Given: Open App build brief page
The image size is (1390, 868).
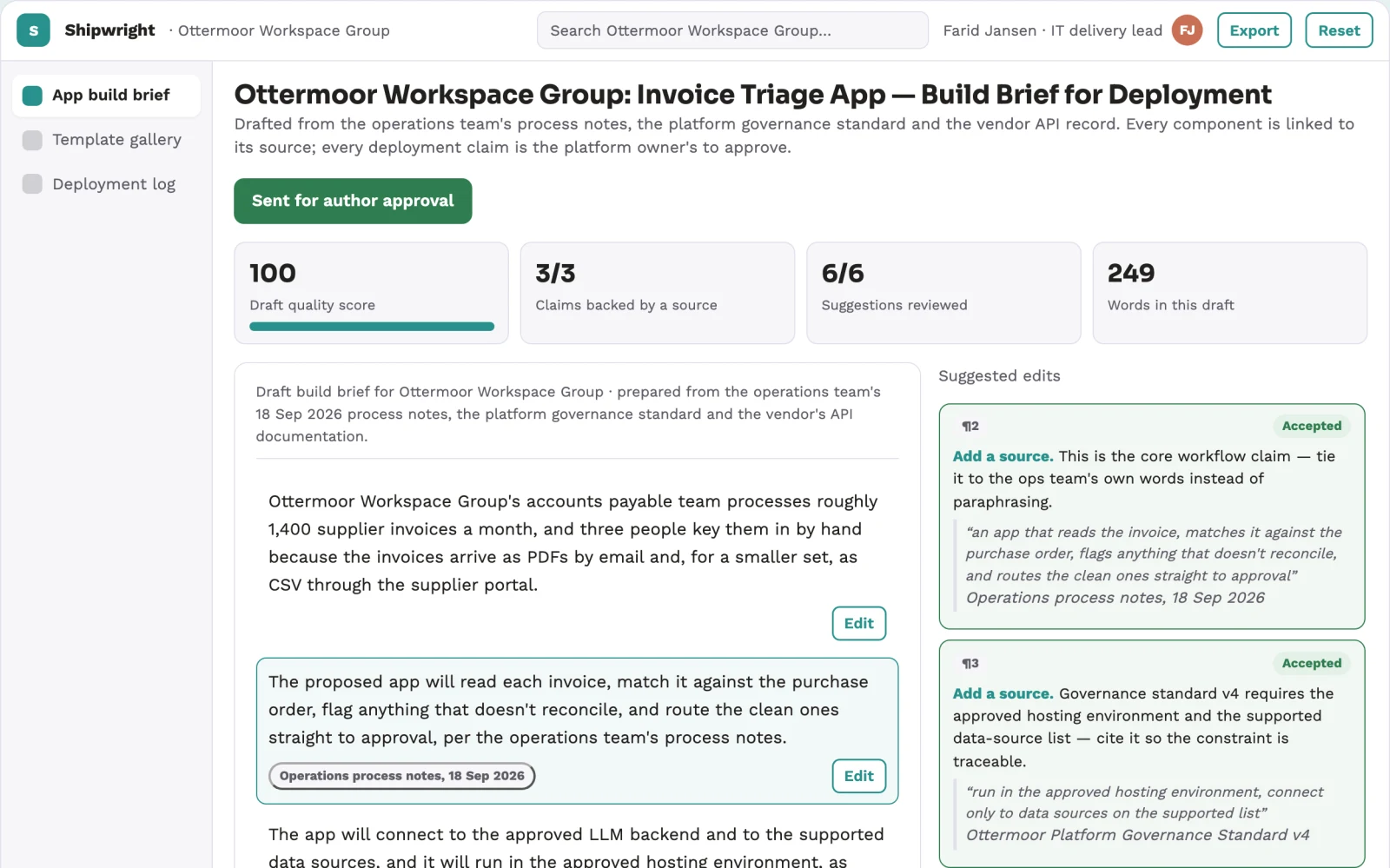Looking at the screenshot, I should click(106, 96).
